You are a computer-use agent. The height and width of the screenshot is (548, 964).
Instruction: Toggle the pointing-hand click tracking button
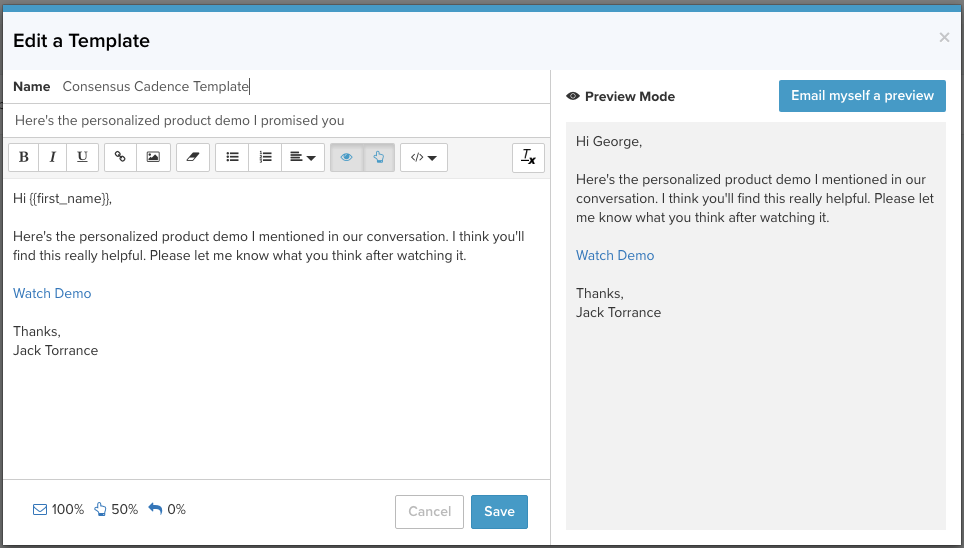[x=379, y=158]
